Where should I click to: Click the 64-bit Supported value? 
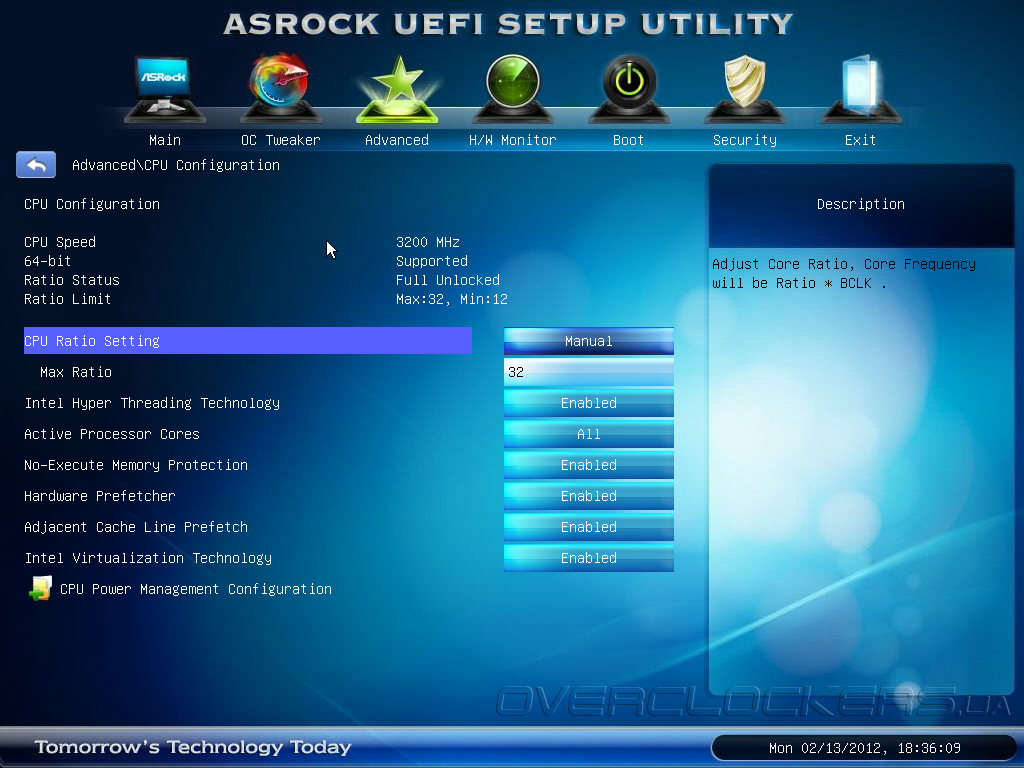pyautogui.click(x=432, y=261)
